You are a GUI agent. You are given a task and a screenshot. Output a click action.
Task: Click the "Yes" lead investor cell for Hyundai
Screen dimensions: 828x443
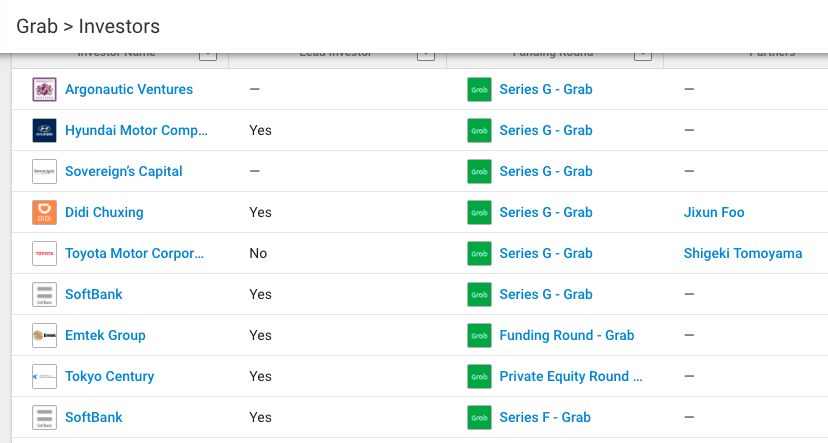click(260, 130)
